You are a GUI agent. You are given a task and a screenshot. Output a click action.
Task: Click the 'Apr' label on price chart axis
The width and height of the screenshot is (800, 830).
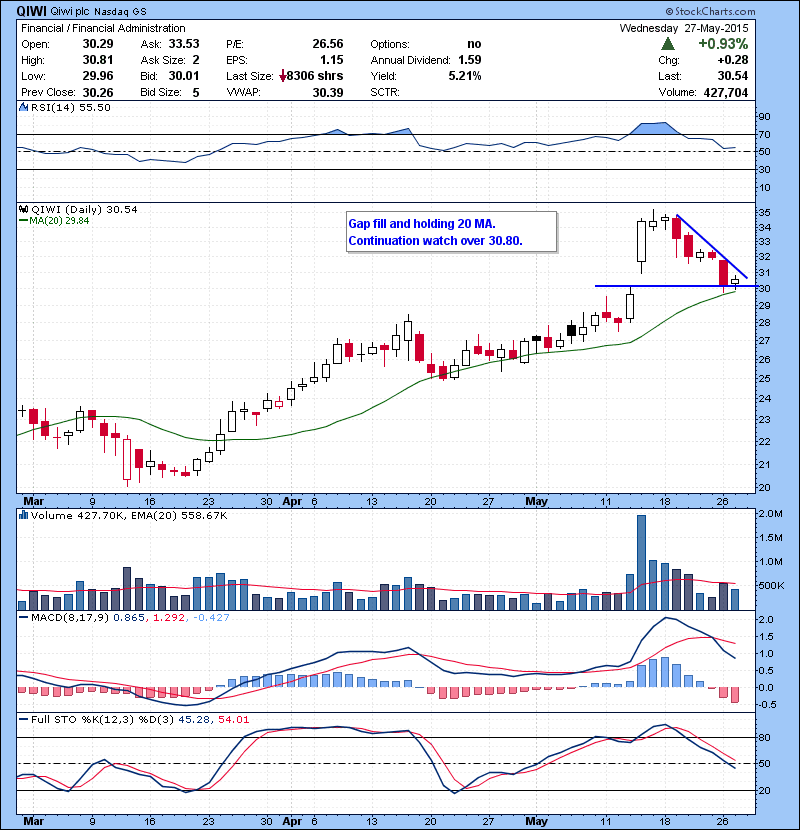(x=292, y=501)
